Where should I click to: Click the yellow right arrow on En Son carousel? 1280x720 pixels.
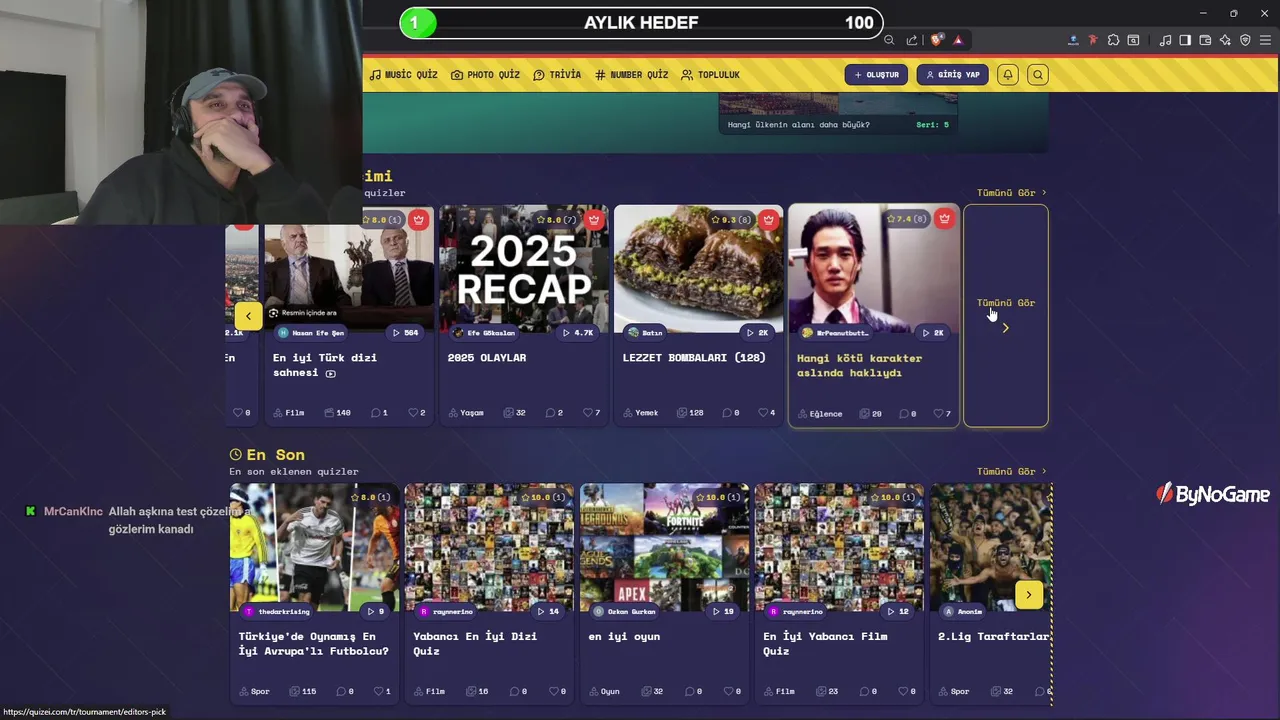1028,595
